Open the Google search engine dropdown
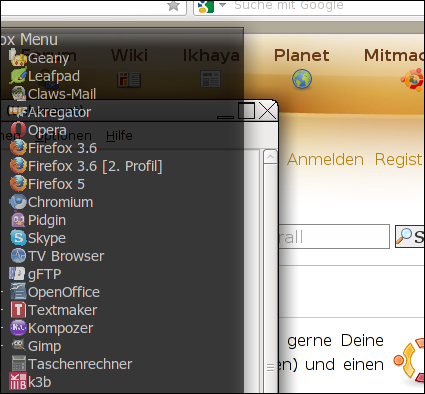The image size is (425, 394). (x=222, y=5)
